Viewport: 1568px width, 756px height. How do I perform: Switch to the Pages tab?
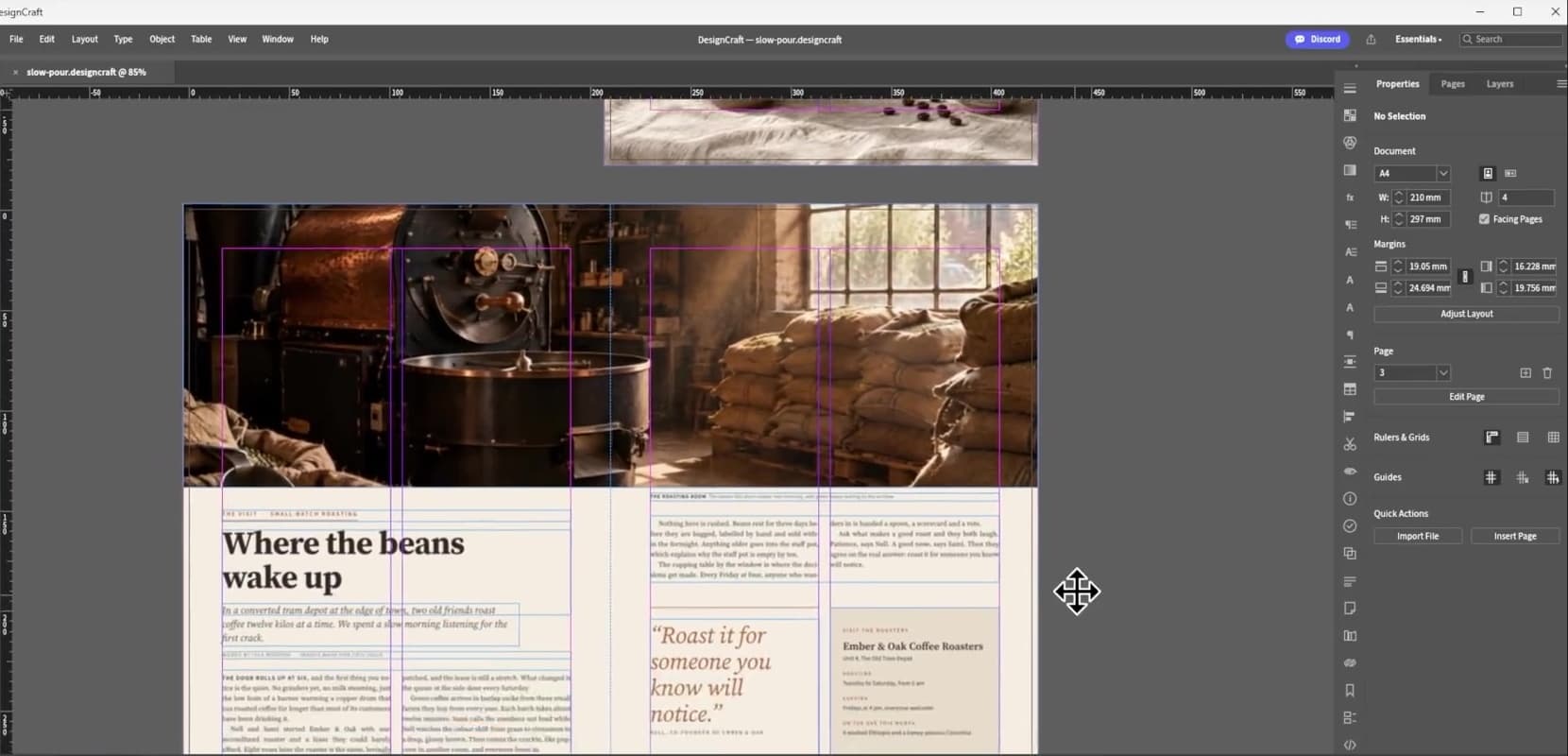pyautogui.click(x=1453, y=84)
